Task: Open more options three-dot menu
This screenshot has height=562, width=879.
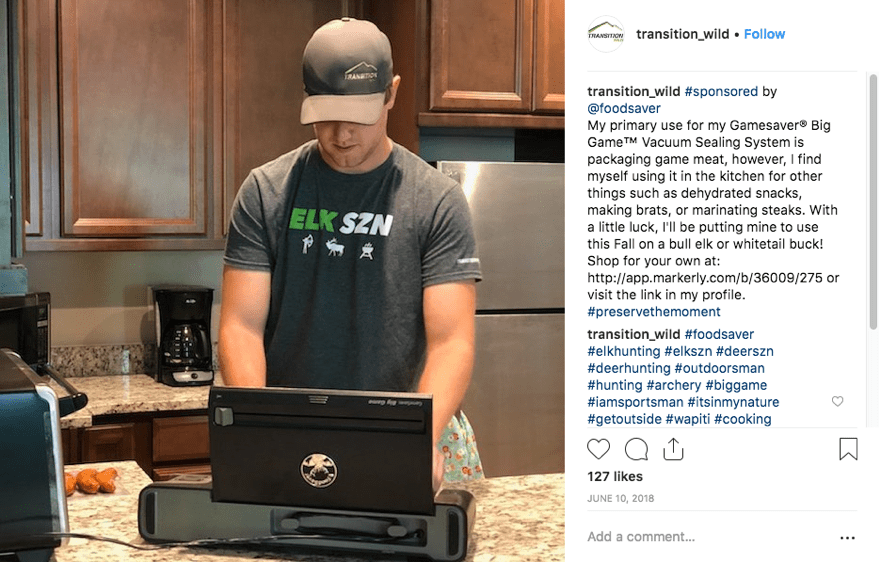Action: (848, 538)
